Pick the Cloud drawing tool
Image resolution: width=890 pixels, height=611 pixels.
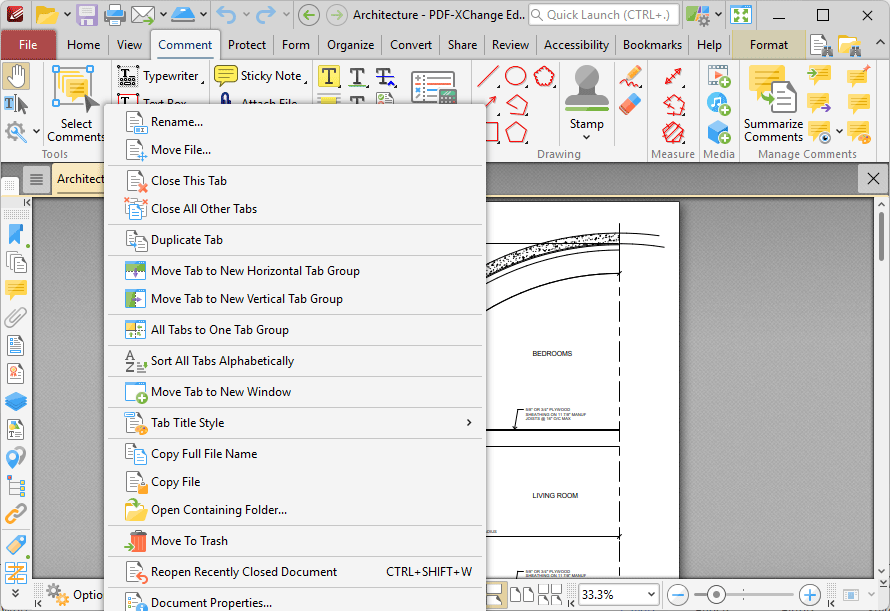[544, 76]
